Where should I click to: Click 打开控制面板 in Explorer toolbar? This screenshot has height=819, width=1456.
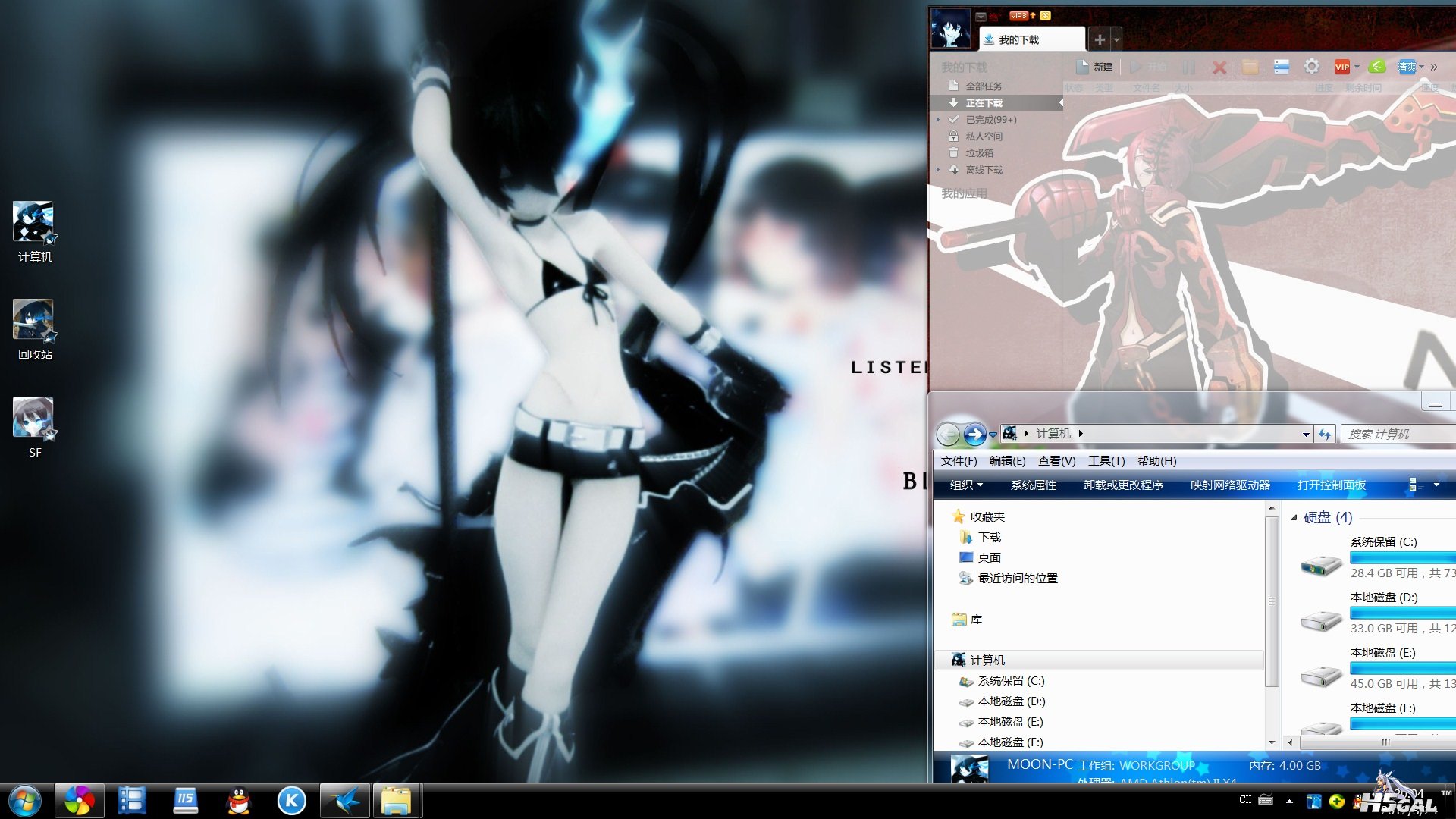point(1332,485)
